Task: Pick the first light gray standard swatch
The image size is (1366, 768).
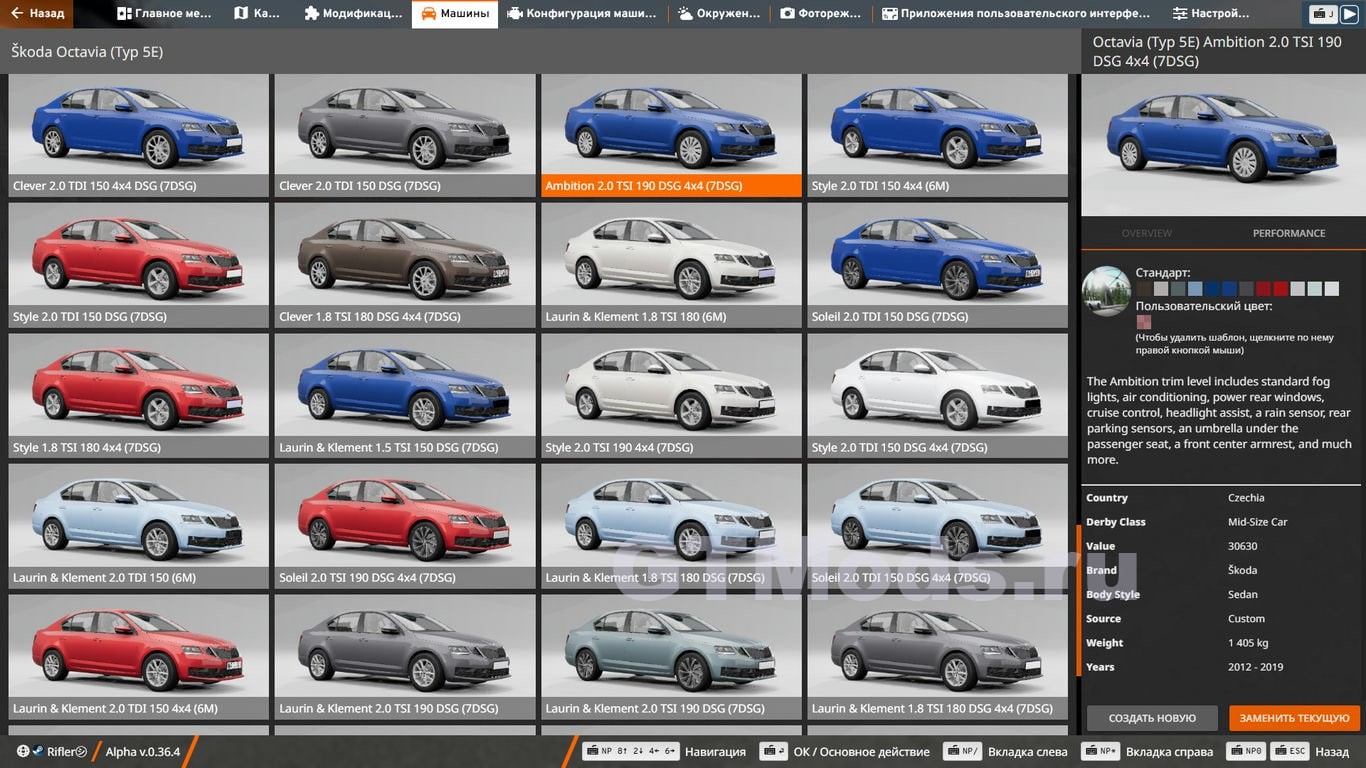Action: click(1160, 289)
